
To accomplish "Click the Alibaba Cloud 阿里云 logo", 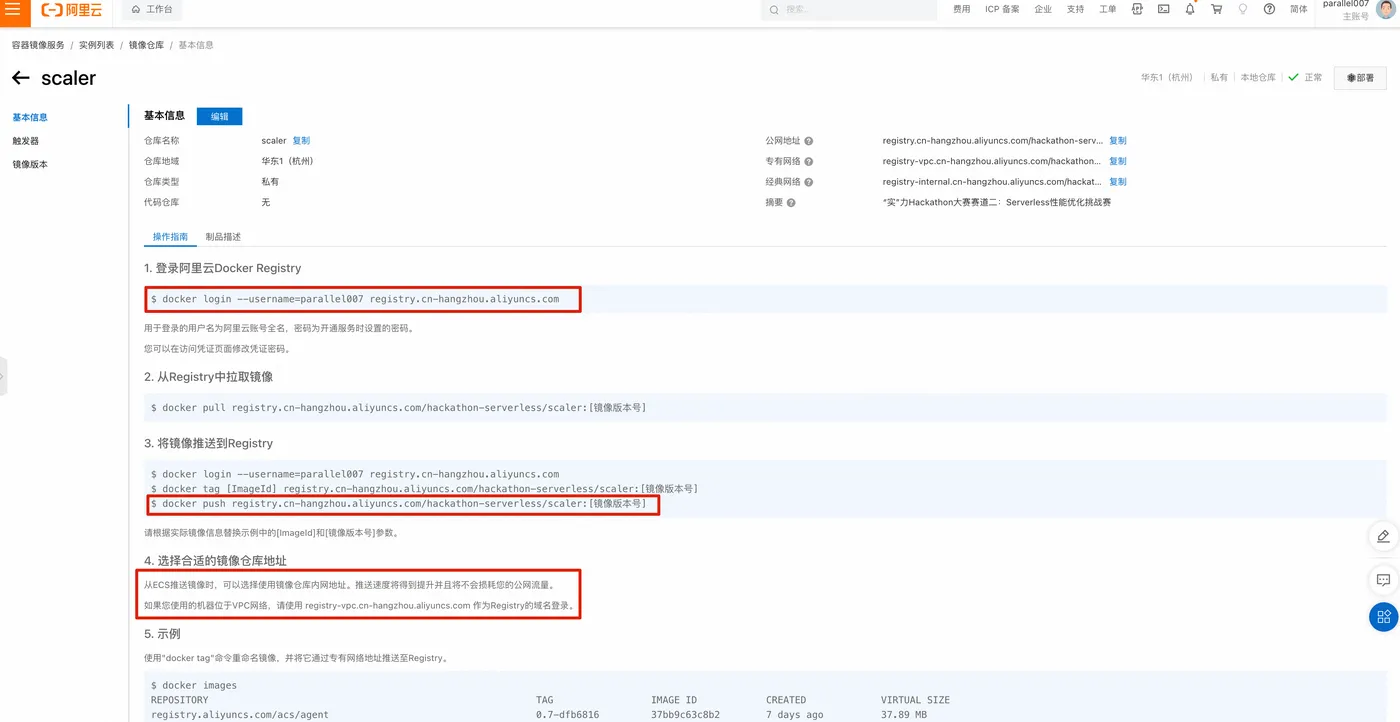I will tap(72, 9).
